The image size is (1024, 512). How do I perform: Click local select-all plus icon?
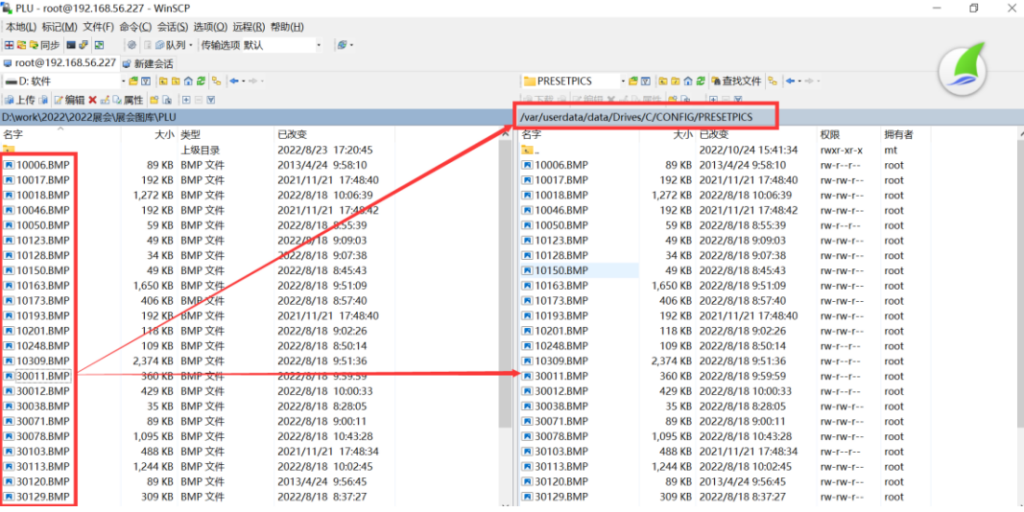[x=186, y=101]
